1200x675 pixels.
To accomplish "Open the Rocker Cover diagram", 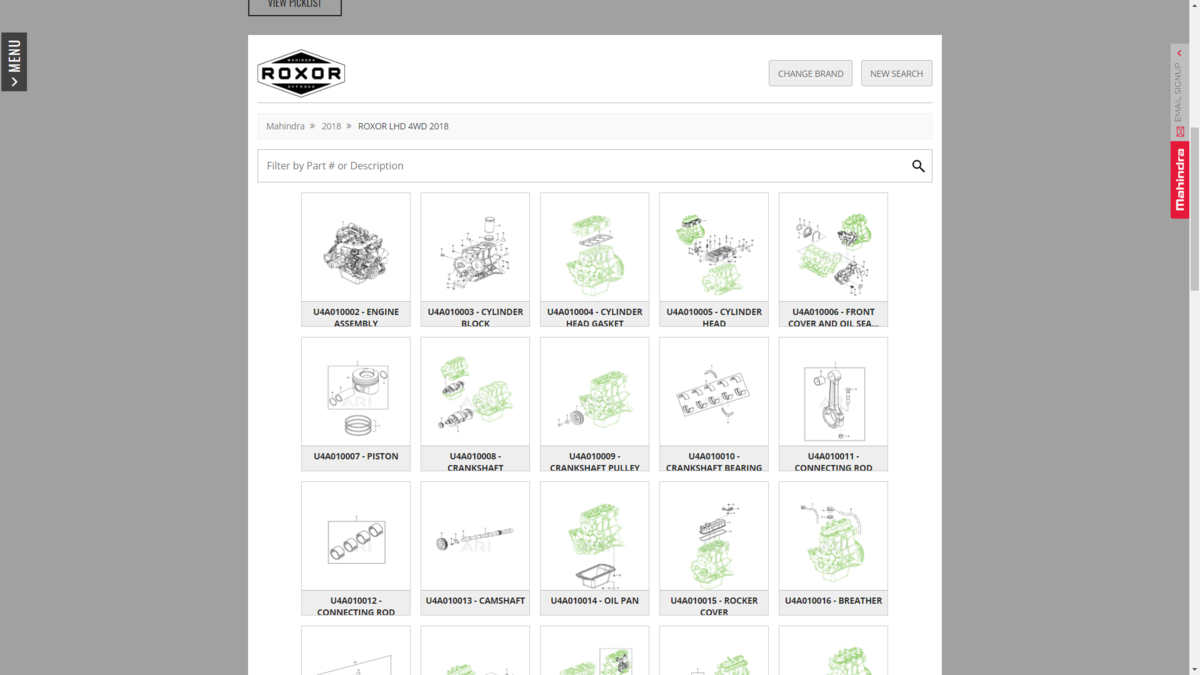I will tap(714, 538).
